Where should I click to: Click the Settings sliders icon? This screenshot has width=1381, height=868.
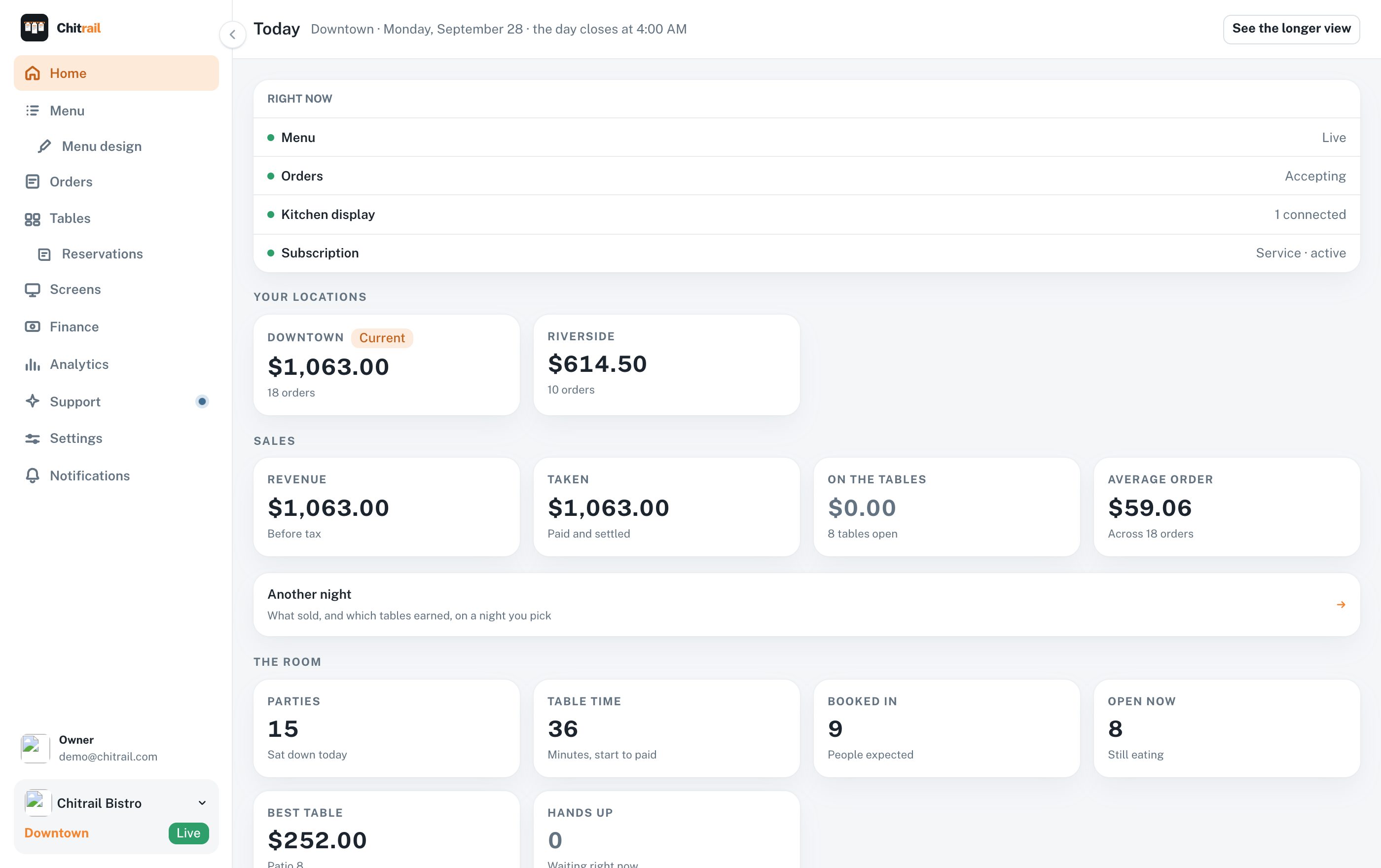pyautogui.click(x=33, y=438)
